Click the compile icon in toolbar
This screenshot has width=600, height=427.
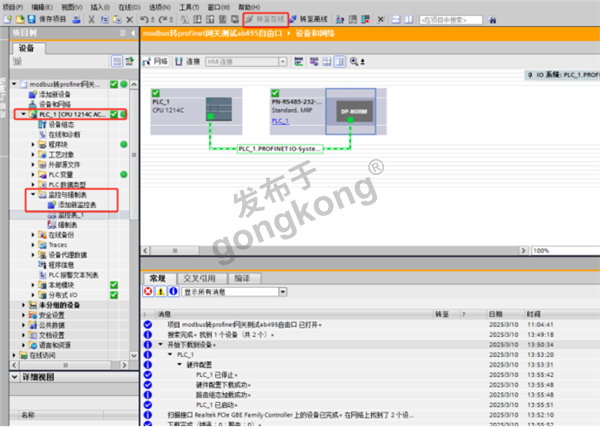[x=184, y=19]
